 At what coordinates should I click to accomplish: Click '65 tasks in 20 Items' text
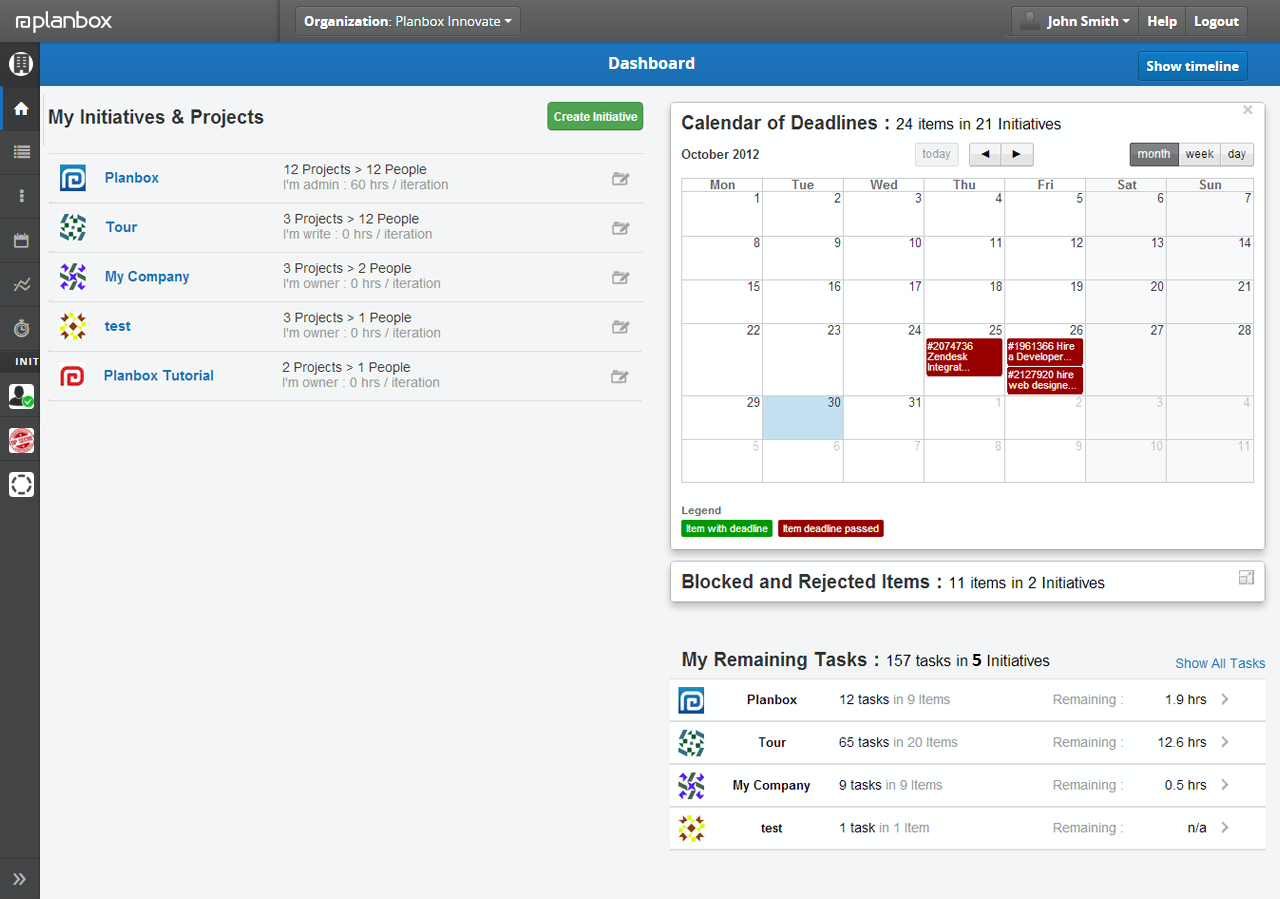pos(898,743)
